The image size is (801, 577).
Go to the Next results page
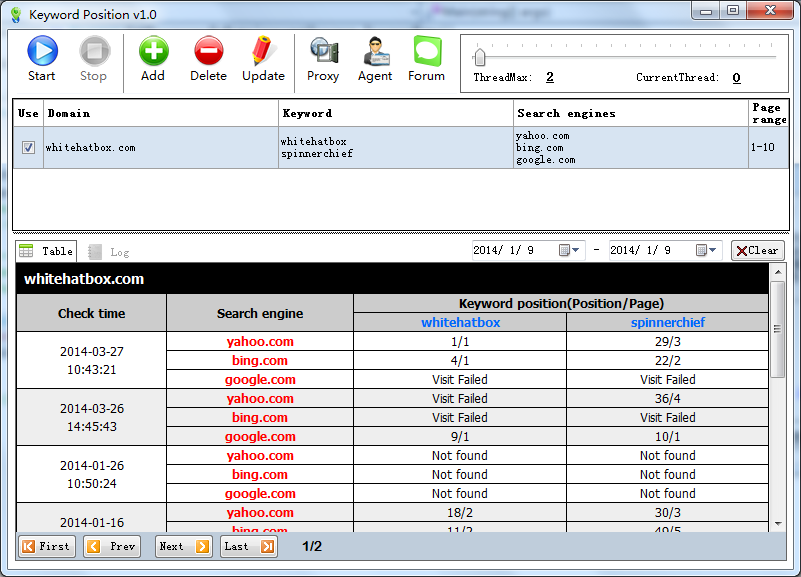point(183,546)
